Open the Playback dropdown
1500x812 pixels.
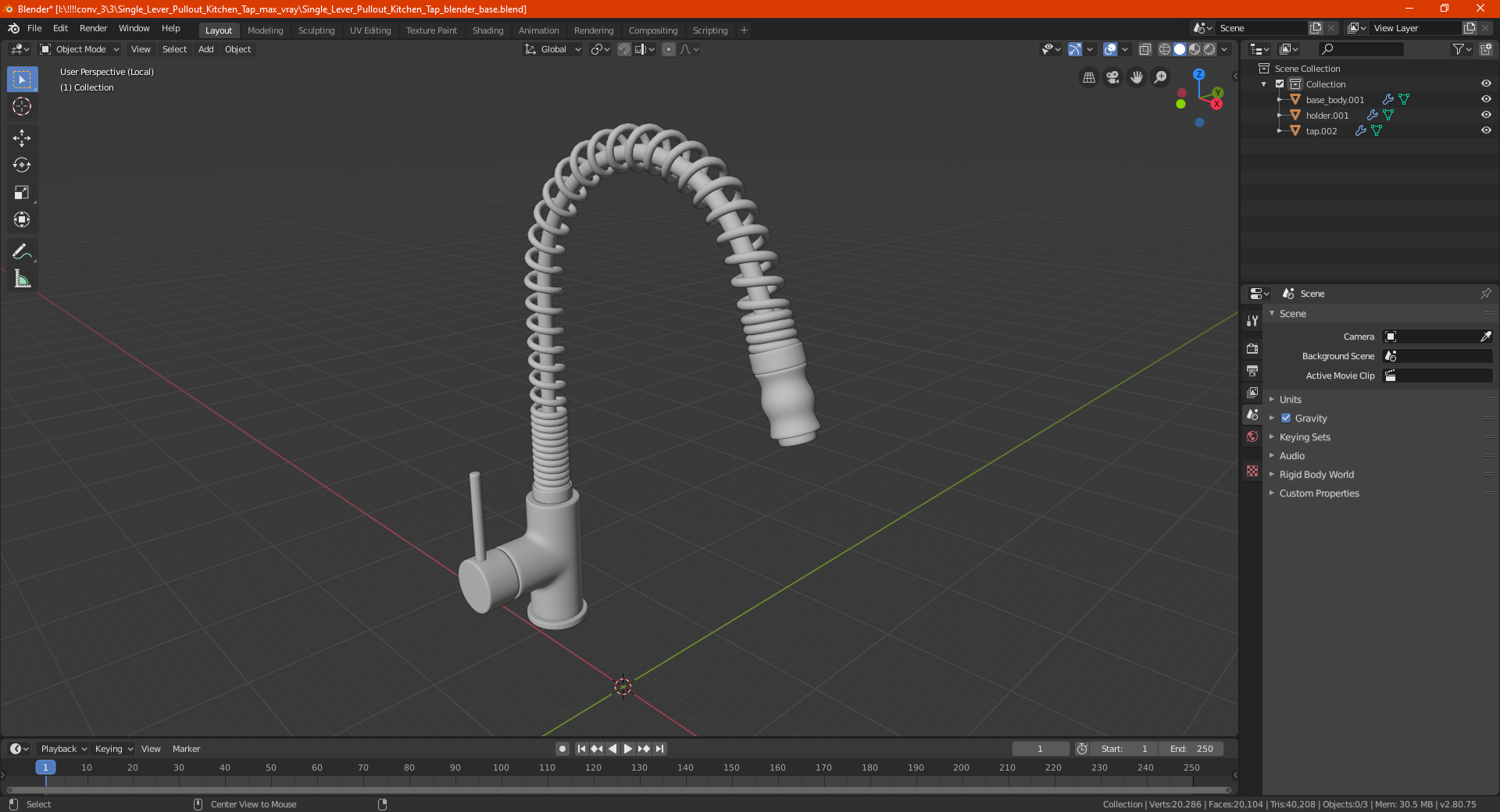click(63, 749)
